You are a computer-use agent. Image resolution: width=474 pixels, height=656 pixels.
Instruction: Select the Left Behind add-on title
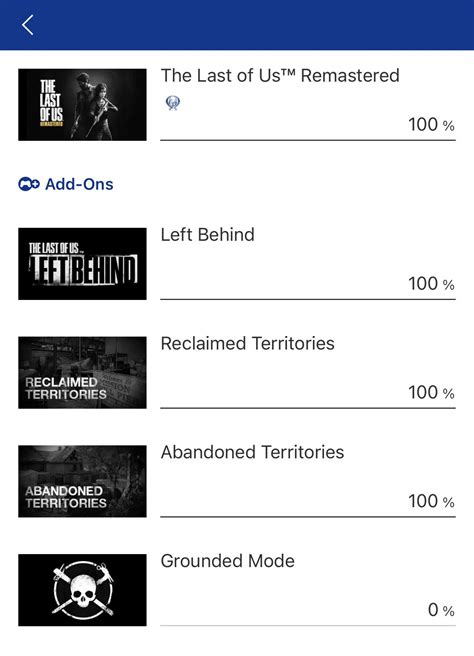208,235
